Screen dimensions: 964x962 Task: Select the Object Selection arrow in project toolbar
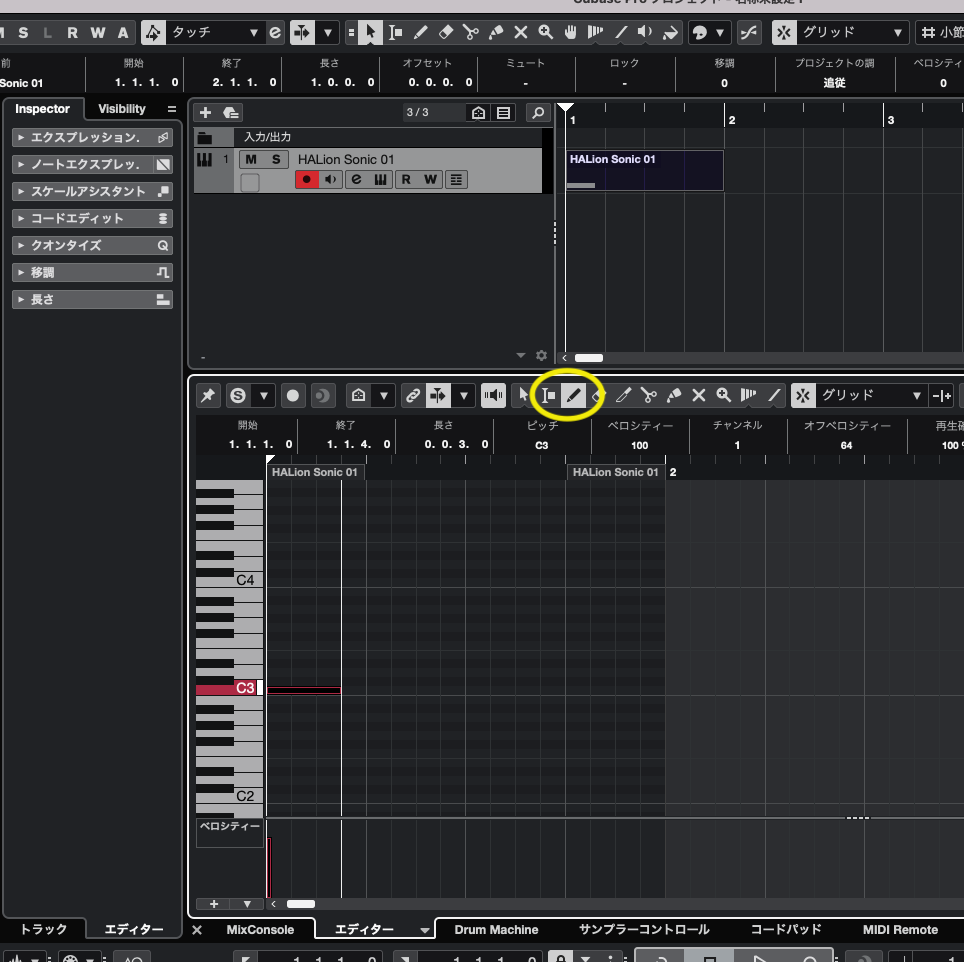(370, 32)
